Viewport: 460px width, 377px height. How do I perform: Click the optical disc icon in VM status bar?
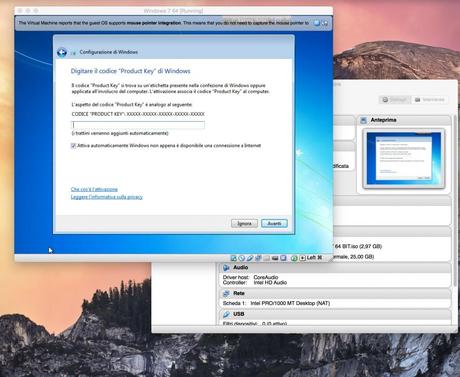click(242, 258)
